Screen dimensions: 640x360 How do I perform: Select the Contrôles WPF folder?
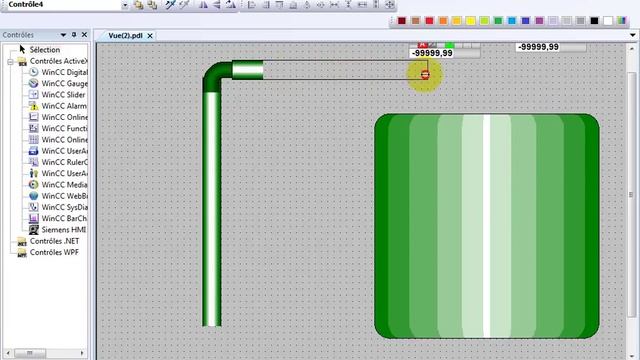[x=48, y=252]
